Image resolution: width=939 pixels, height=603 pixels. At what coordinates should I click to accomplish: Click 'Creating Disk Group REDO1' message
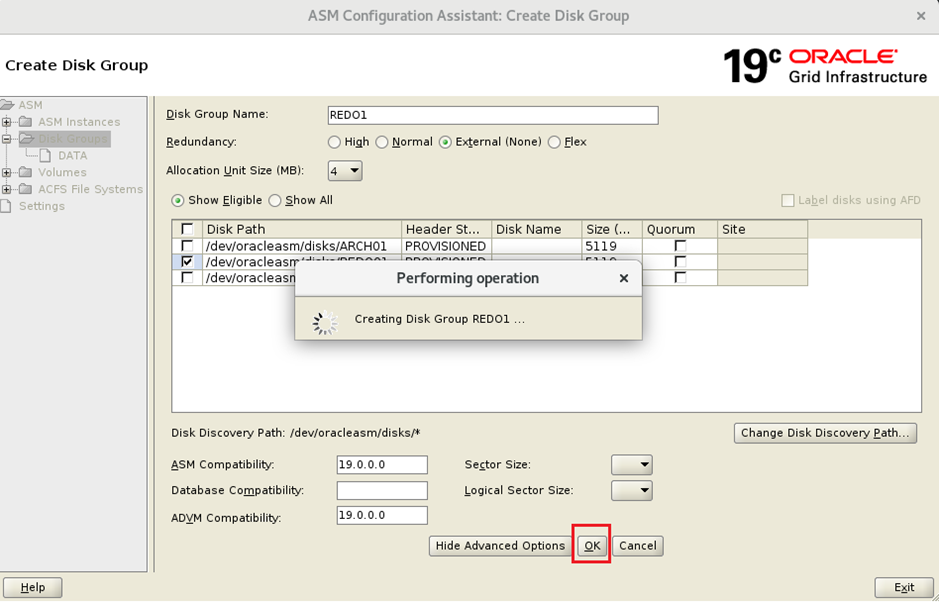tap(440, 319)
